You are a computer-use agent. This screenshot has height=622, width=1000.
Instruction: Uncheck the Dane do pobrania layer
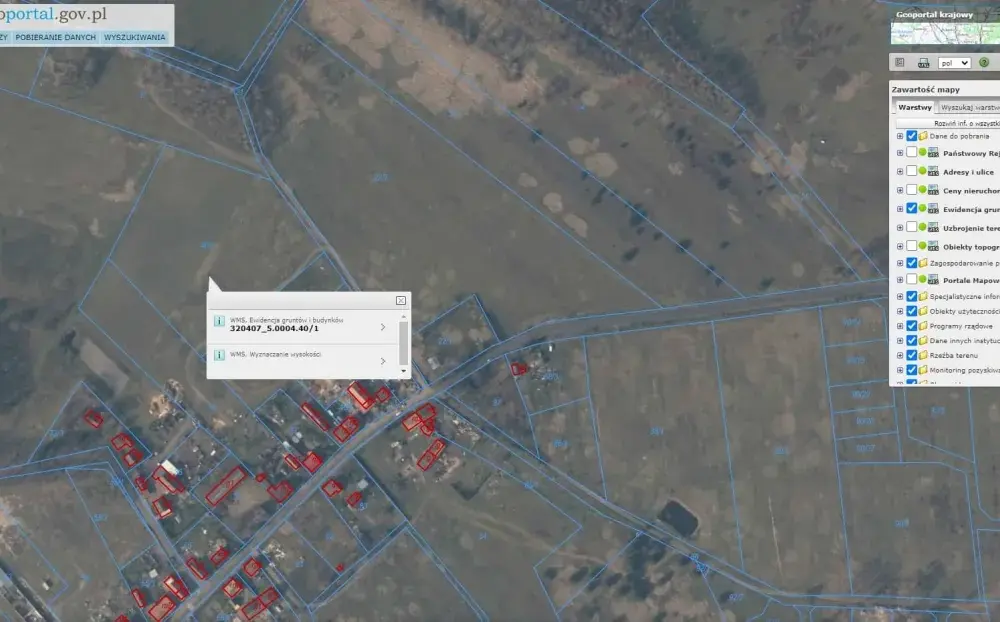tap(911, 136)
